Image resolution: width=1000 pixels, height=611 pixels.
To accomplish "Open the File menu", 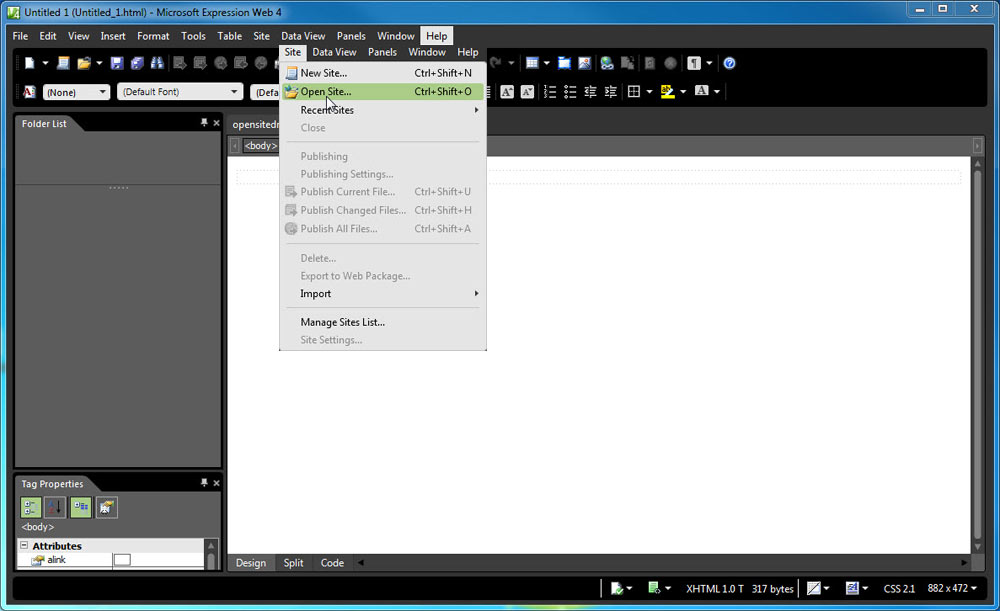I will click(20, 36).
